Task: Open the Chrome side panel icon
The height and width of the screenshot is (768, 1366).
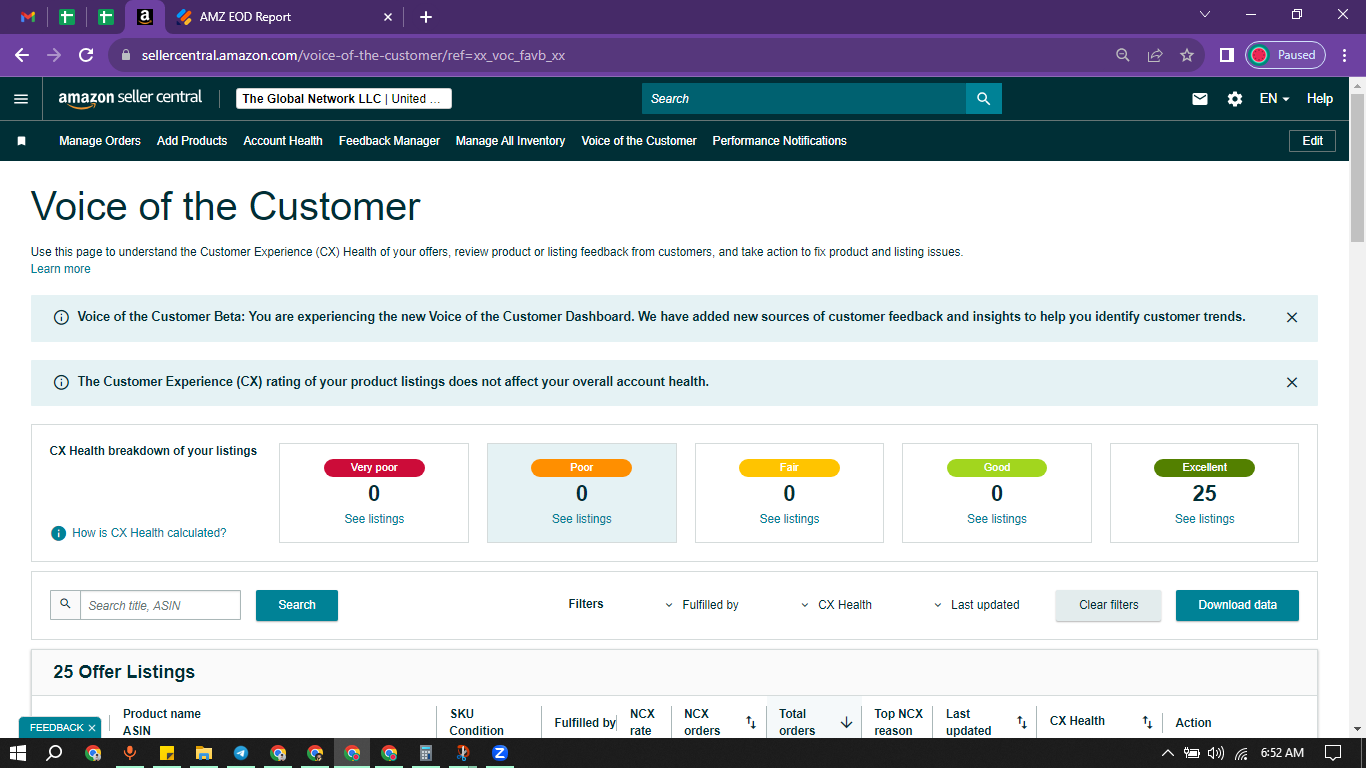Action: [1226, 55]
